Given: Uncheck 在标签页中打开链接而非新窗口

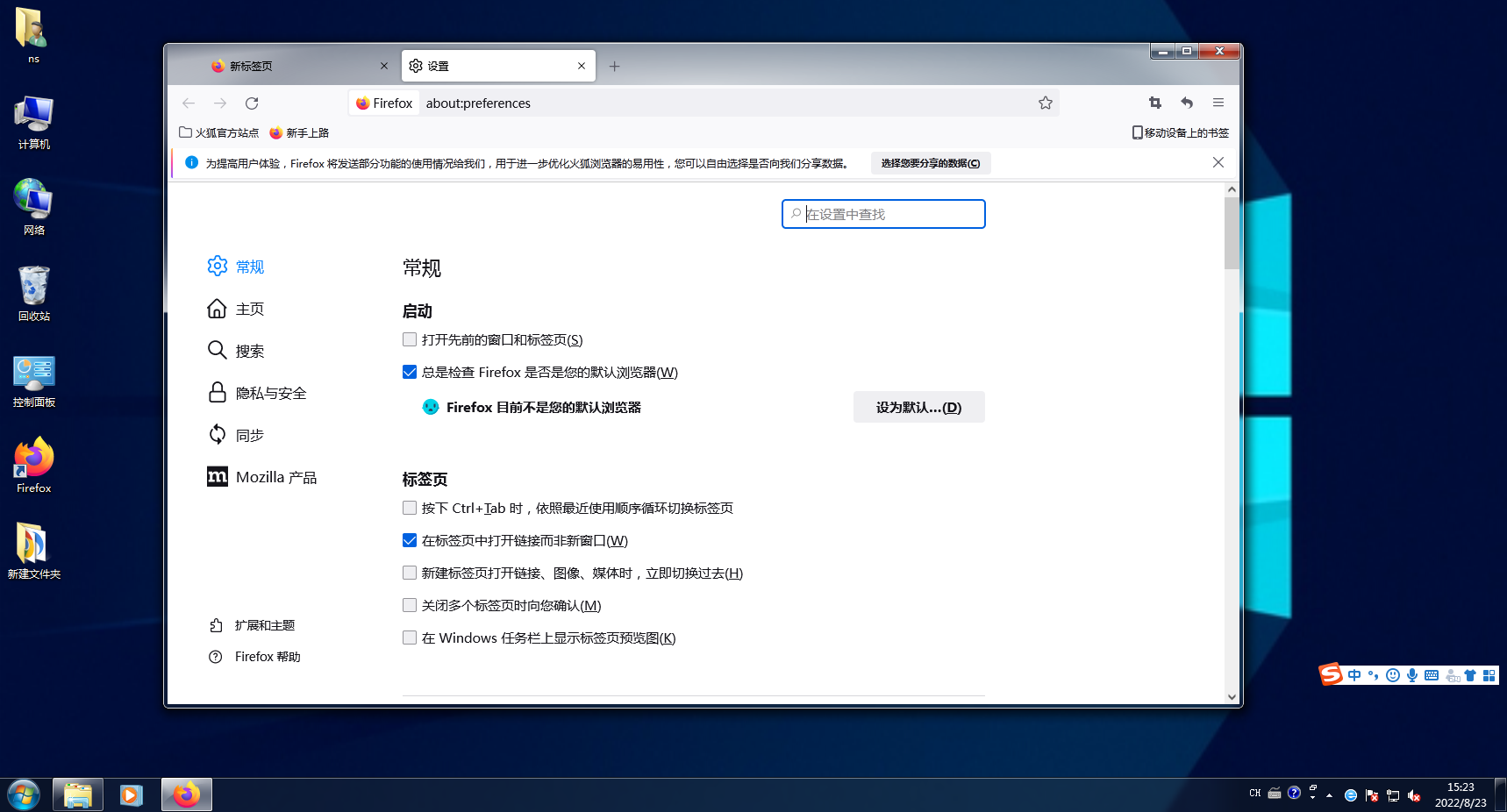Looking at the screenshot, I should click(410, 540).
